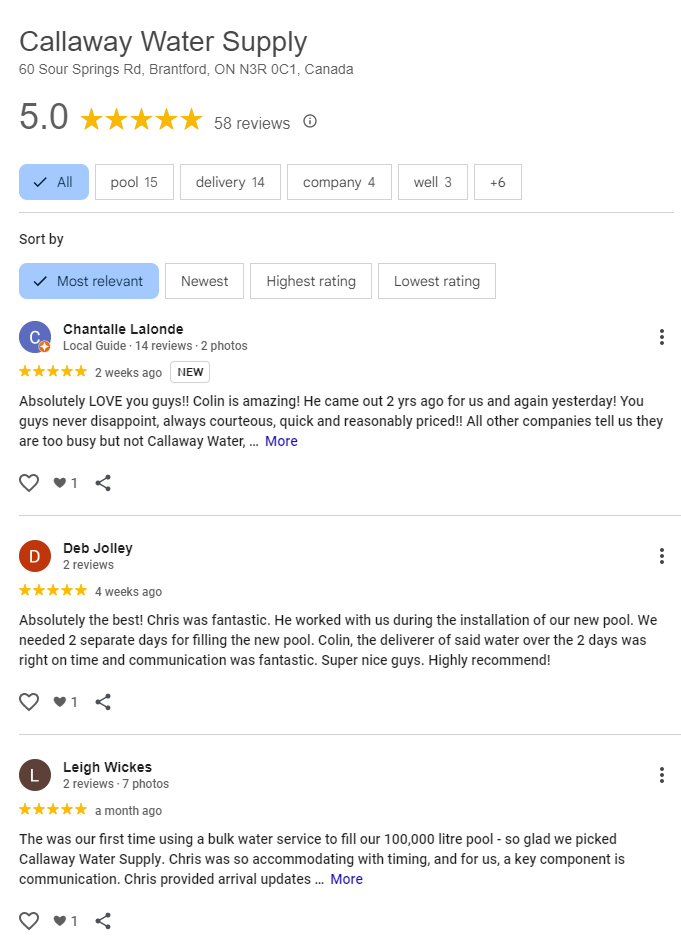Sort reviews by Highest rating
Screen dimensions: 681x939
(311, 281)
